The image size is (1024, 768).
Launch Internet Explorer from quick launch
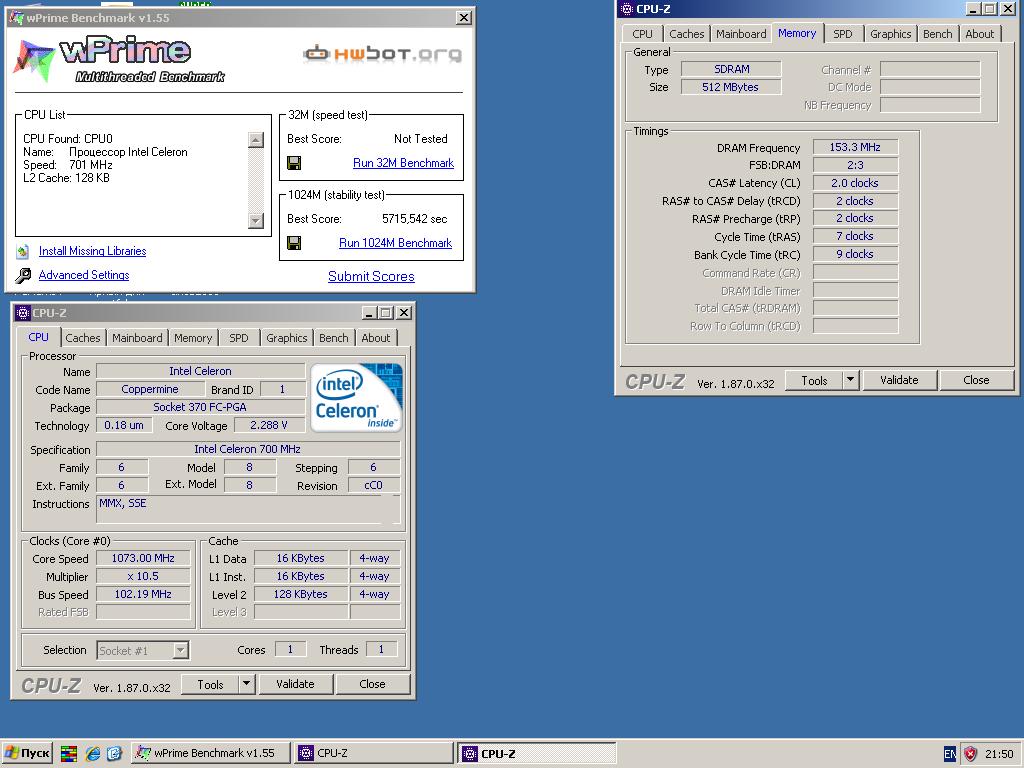93,754
